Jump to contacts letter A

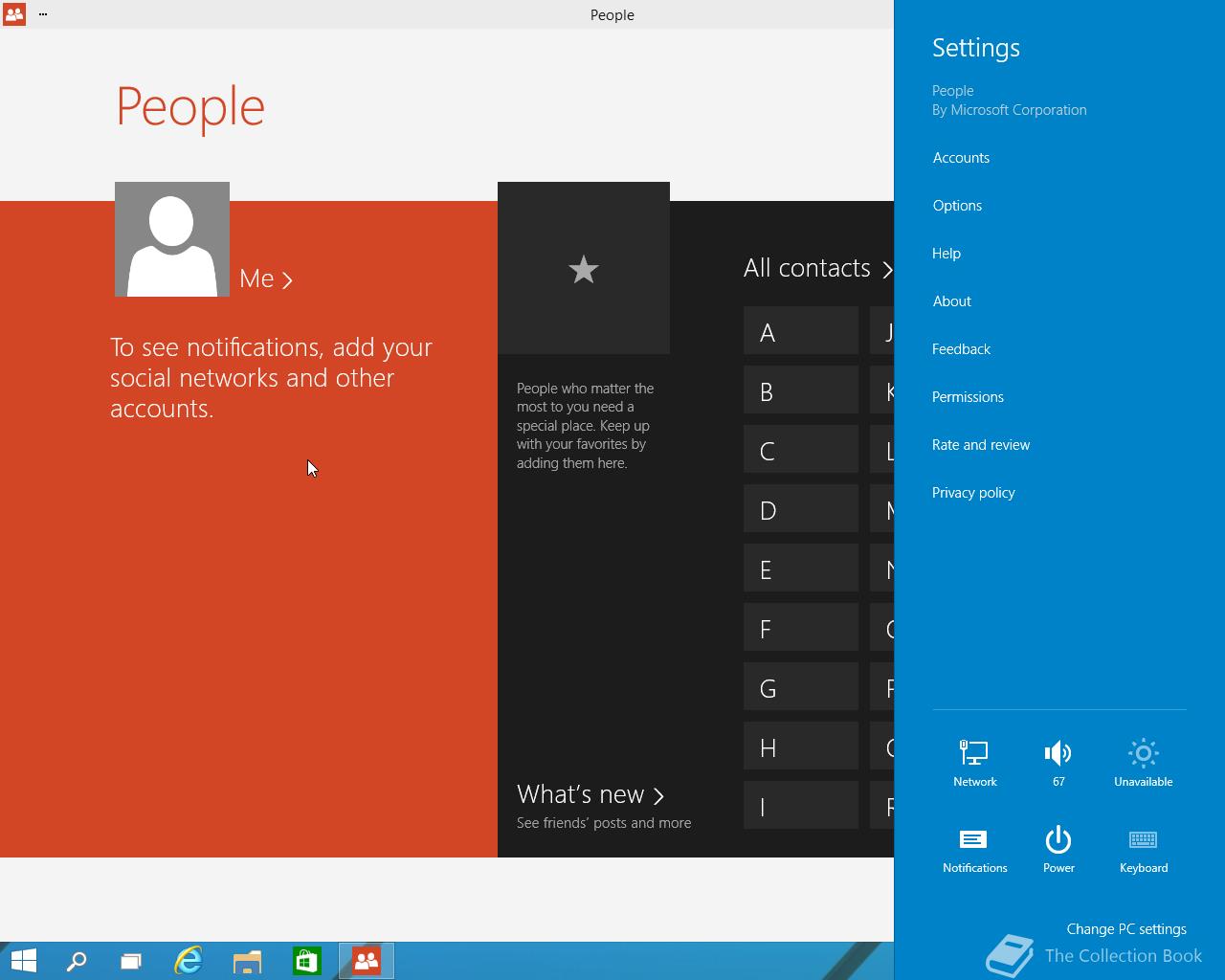point(801,331)
